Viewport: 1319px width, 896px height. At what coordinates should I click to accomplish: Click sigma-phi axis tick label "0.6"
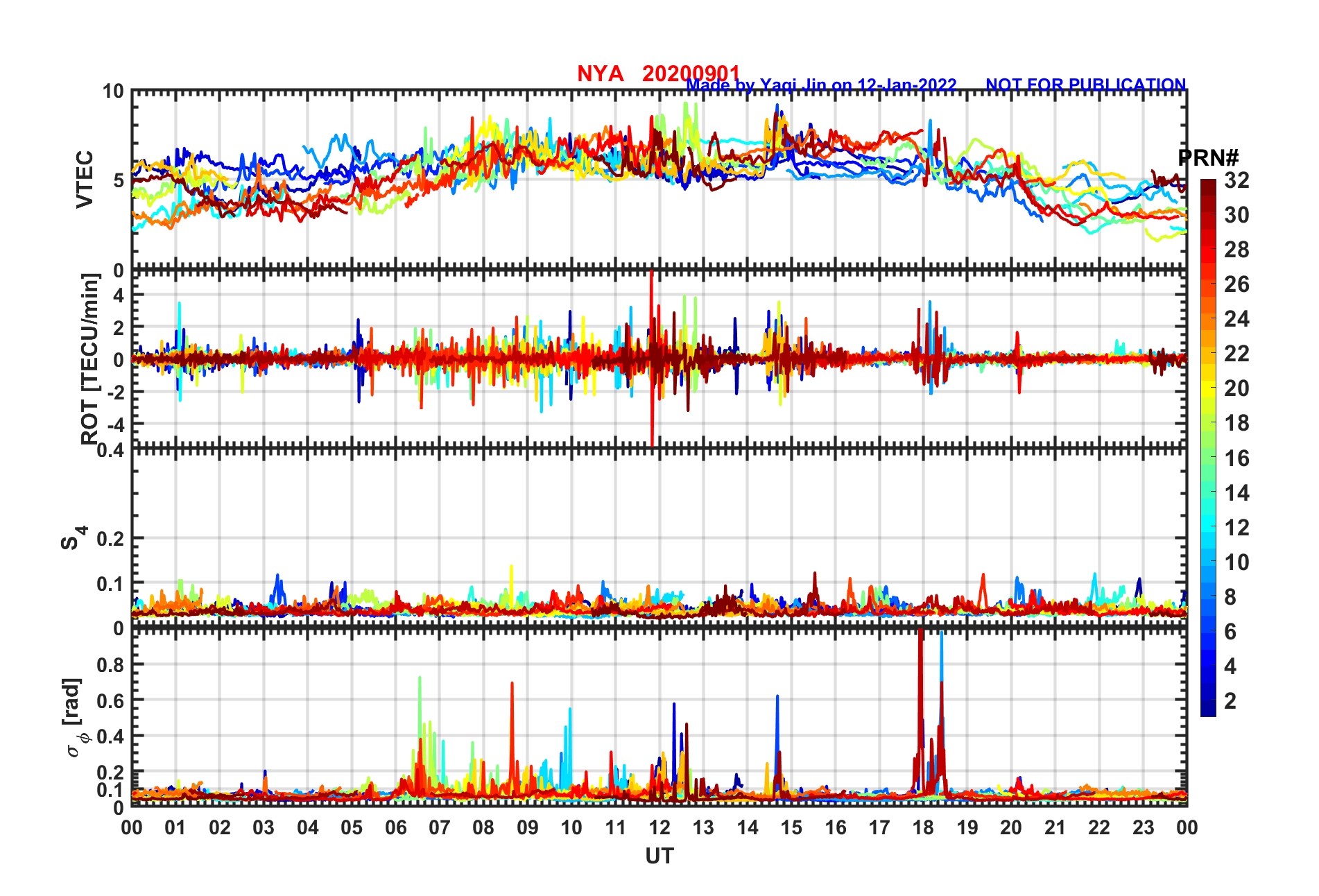pos(111,700)
